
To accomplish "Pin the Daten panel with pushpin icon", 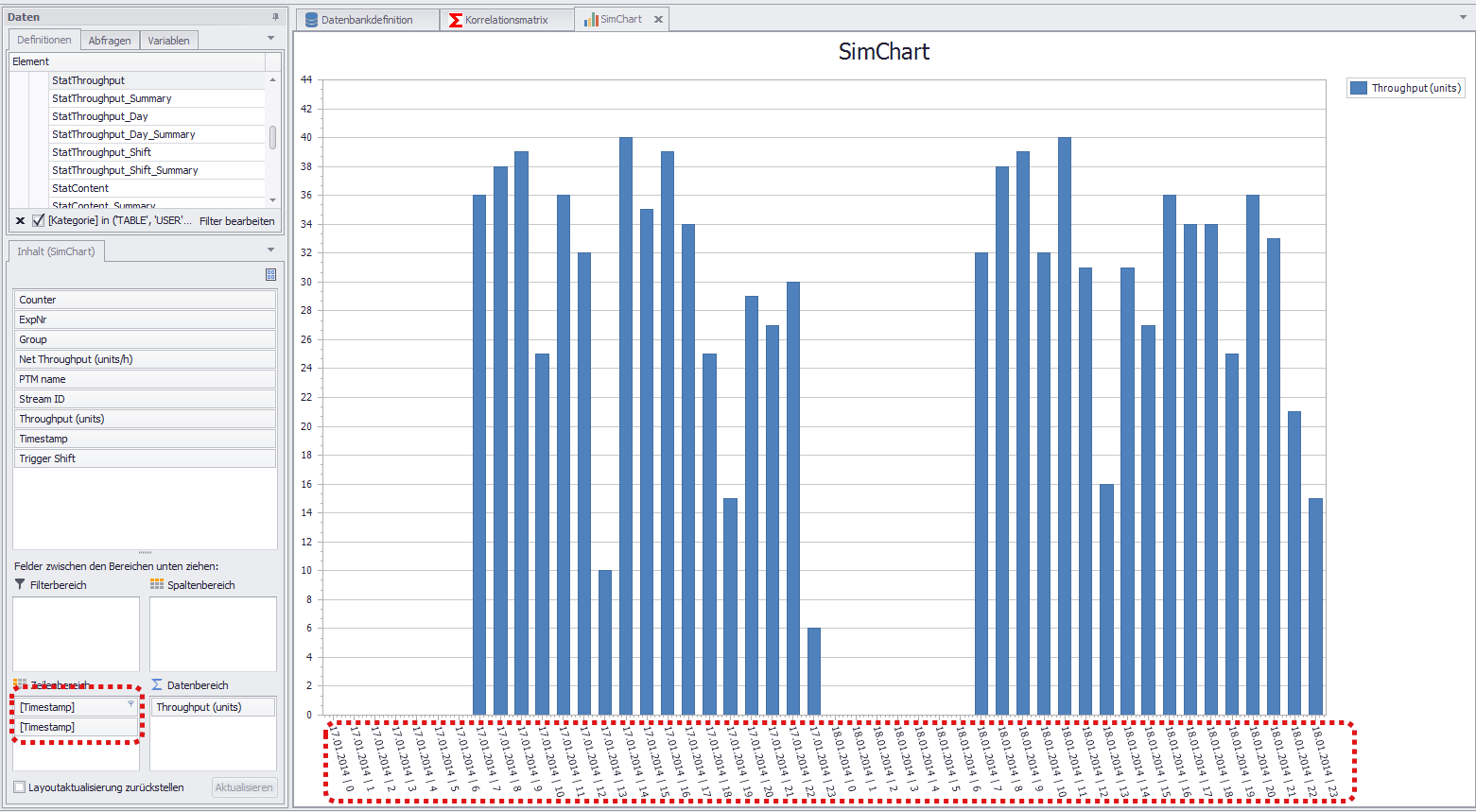I will pos(275,17).
